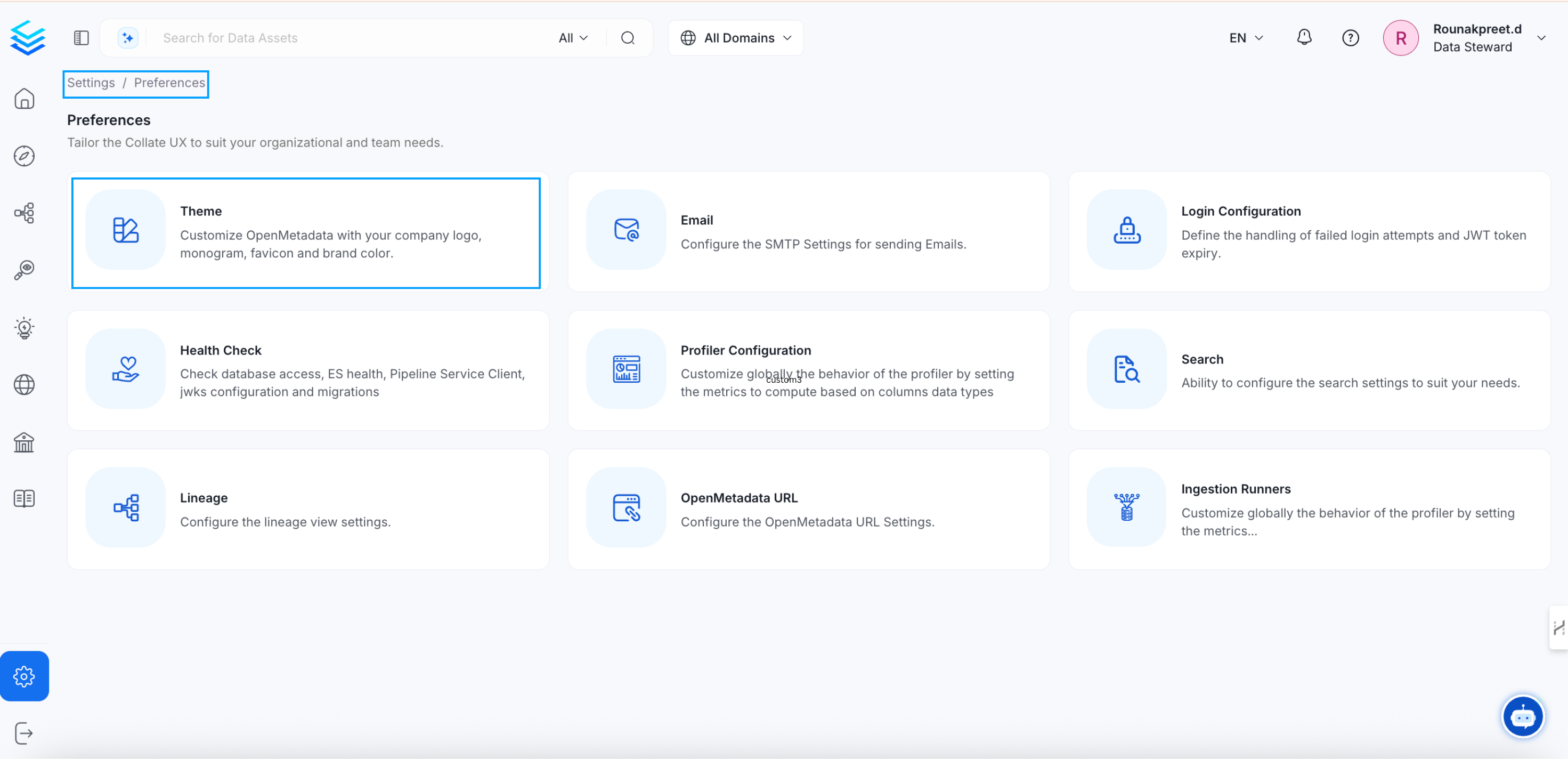The image size is (1568, 759).
Task: Click the Settings breadcrumb link
Action: tap(91, 83)
